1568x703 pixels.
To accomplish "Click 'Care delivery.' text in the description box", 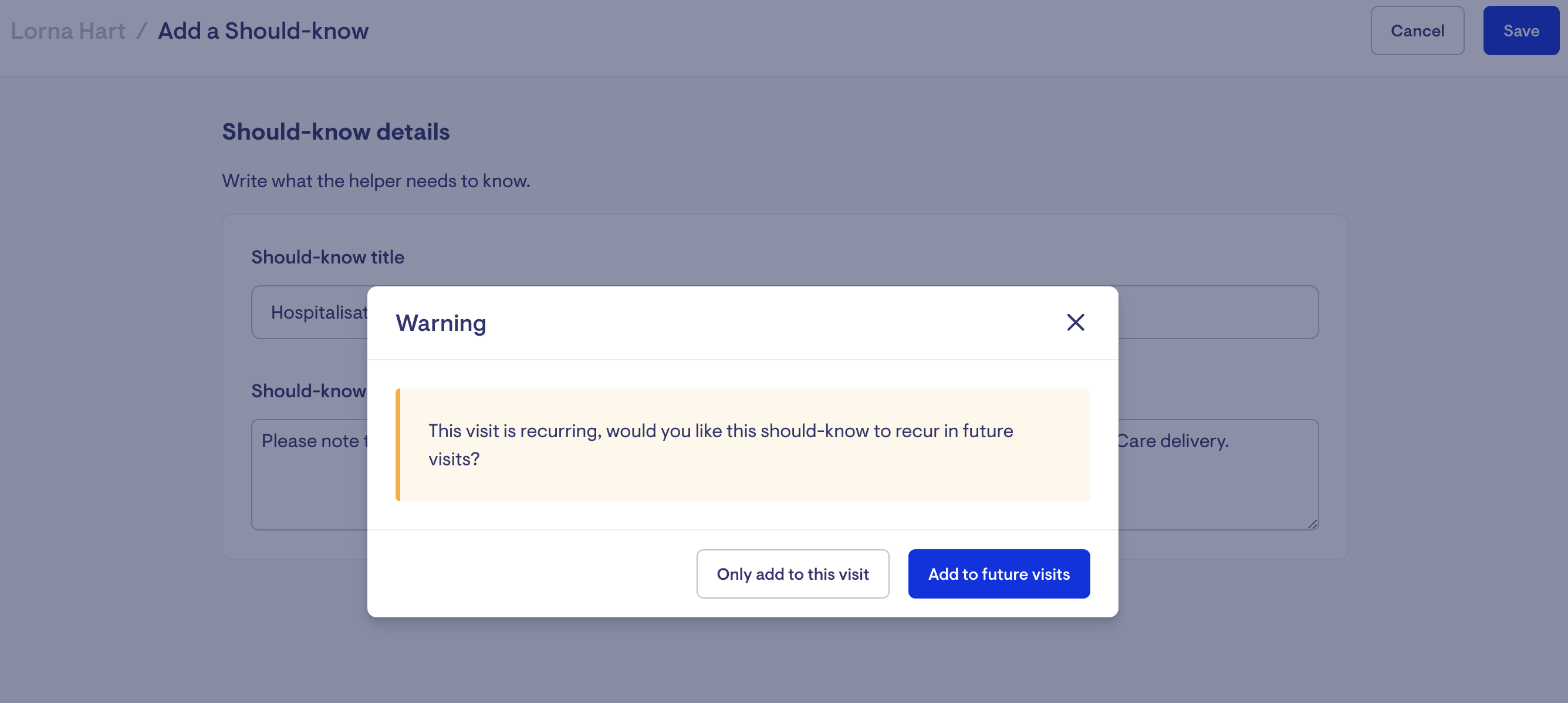I will 1174,441.
